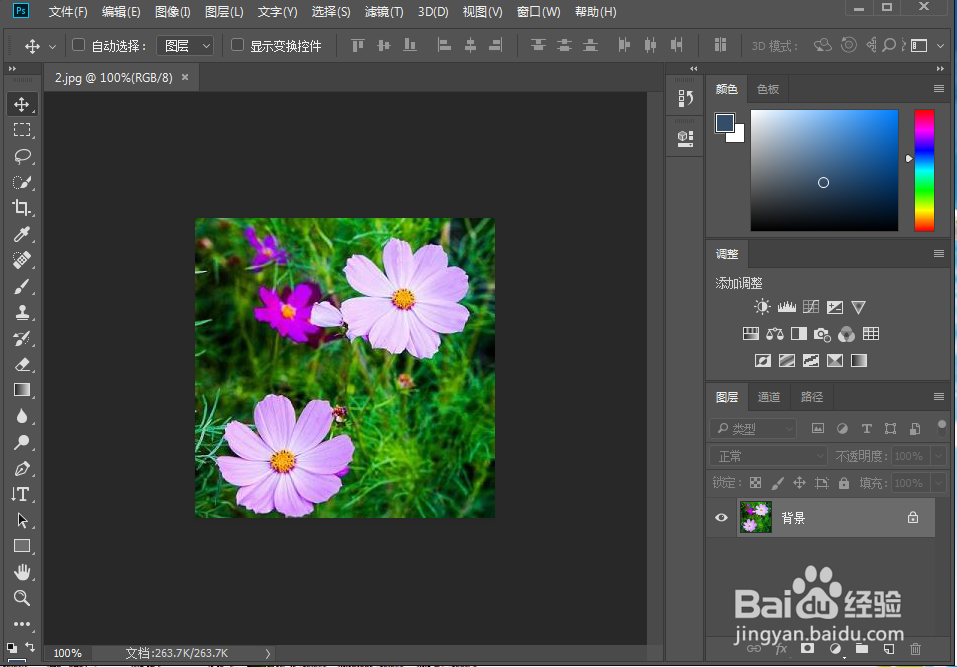Switch to the 路径 tab
Image resolution: width=957 pixels, height=667 pixels.
[x=811, y=397]
